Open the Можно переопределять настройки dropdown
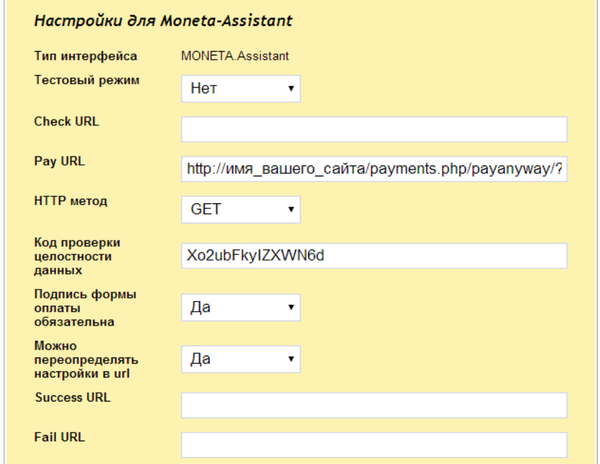 (x=241, y=358)
